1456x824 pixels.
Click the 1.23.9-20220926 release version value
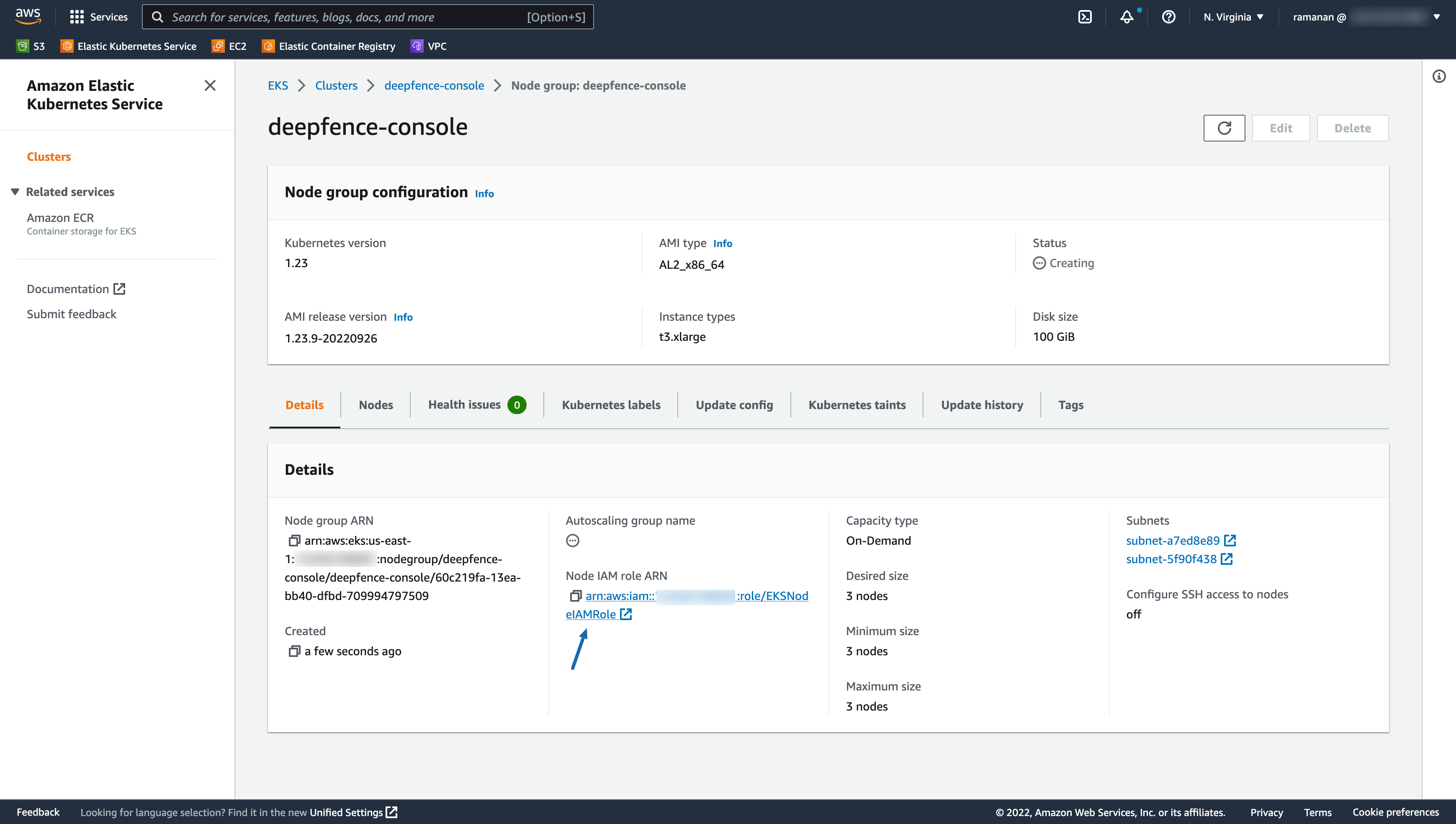pos(331,338)
